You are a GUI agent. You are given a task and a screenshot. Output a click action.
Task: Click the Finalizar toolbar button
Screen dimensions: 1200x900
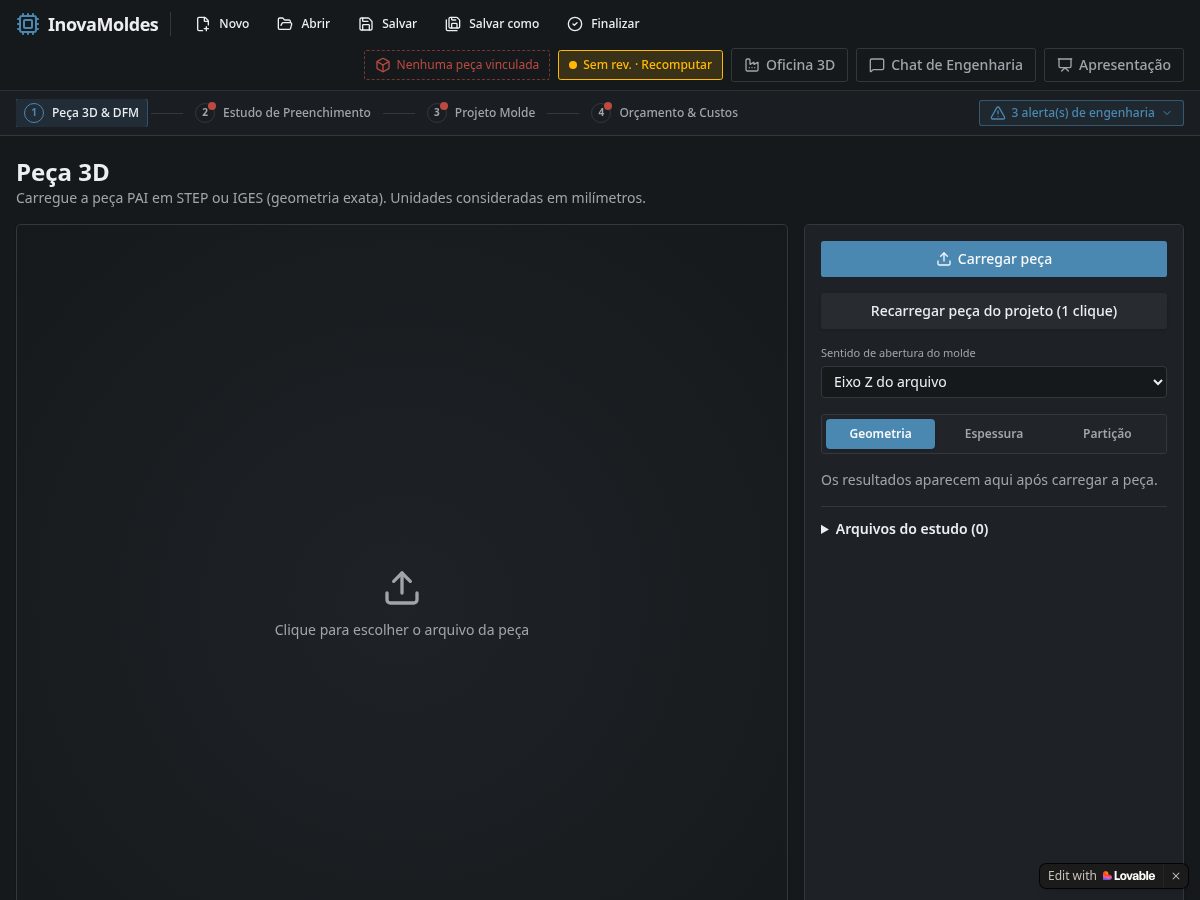tap(603, 24)
